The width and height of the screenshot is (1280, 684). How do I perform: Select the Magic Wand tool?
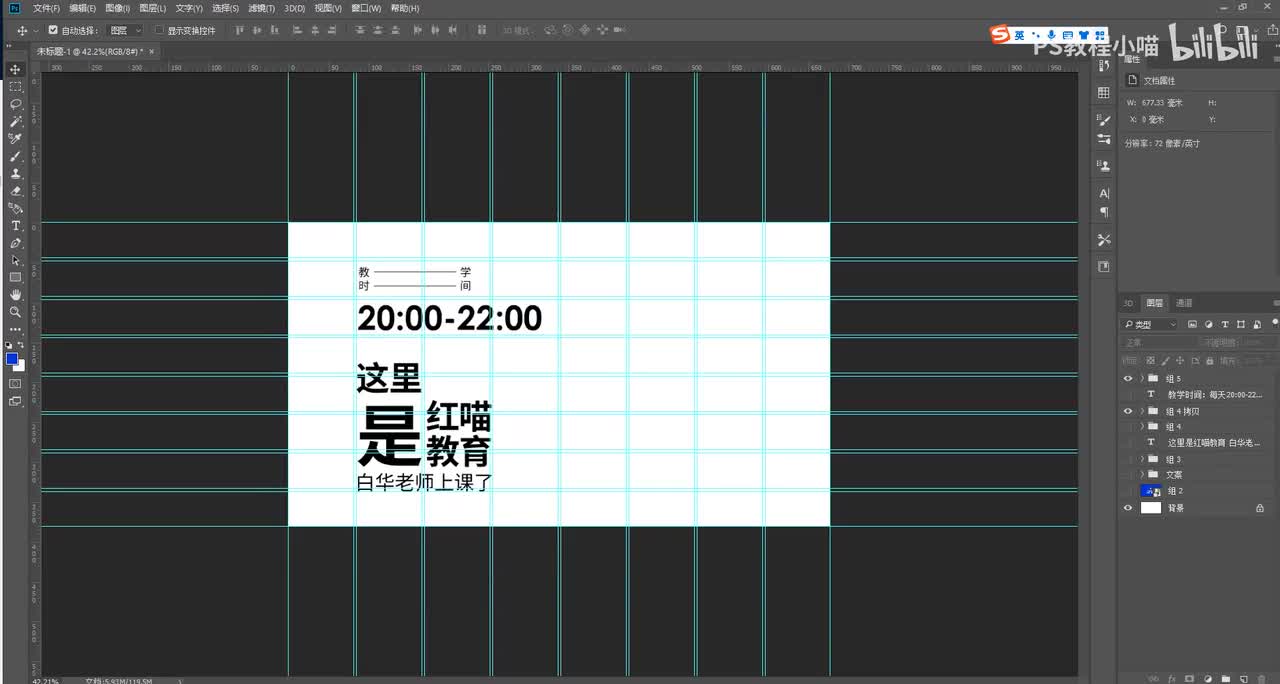pos(15,121)
